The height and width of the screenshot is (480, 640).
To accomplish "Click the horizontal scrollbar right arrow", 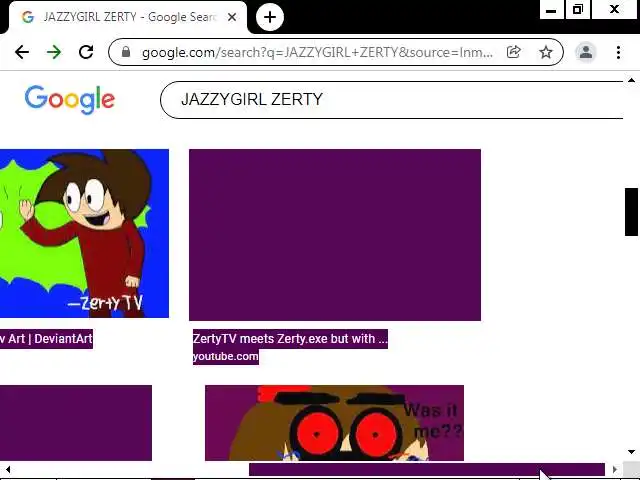I will (615, 470).
